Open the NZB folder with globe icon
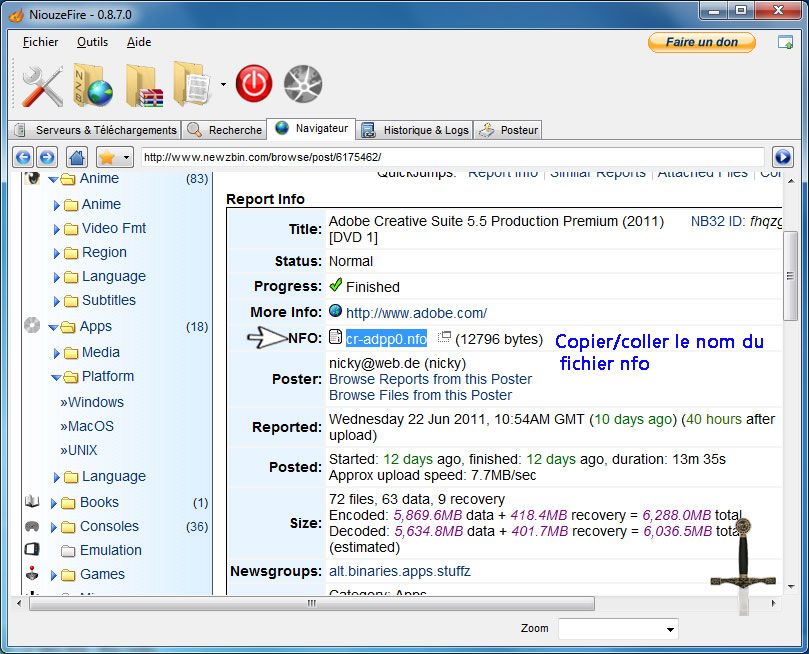 (92, 85)
